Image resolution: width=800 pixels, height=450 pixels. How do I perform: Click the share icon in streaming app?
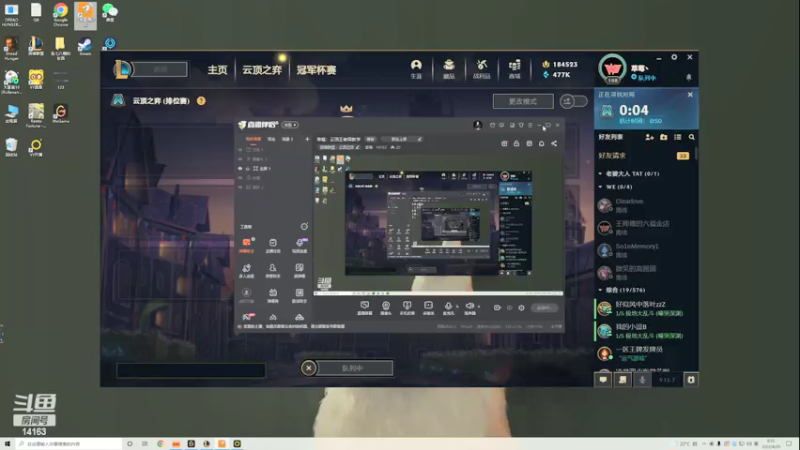click(x=554, y=143)
